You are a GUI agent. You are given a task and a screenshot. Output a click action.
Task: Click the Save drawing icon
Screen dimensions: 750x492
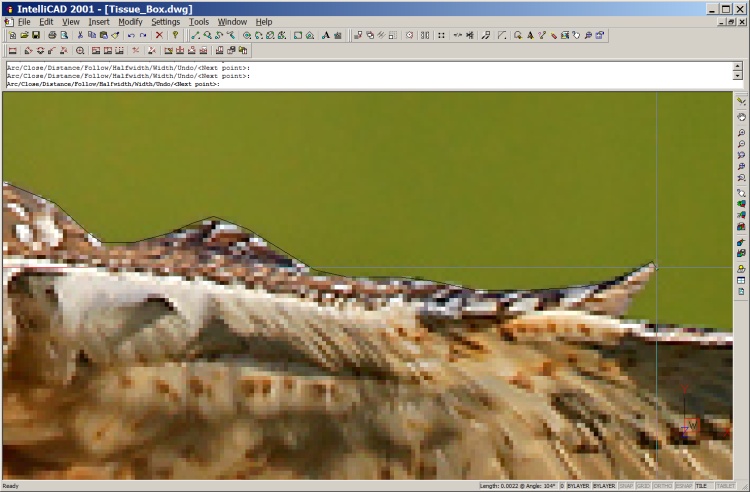pyautogui.click(x=34, y=35)
